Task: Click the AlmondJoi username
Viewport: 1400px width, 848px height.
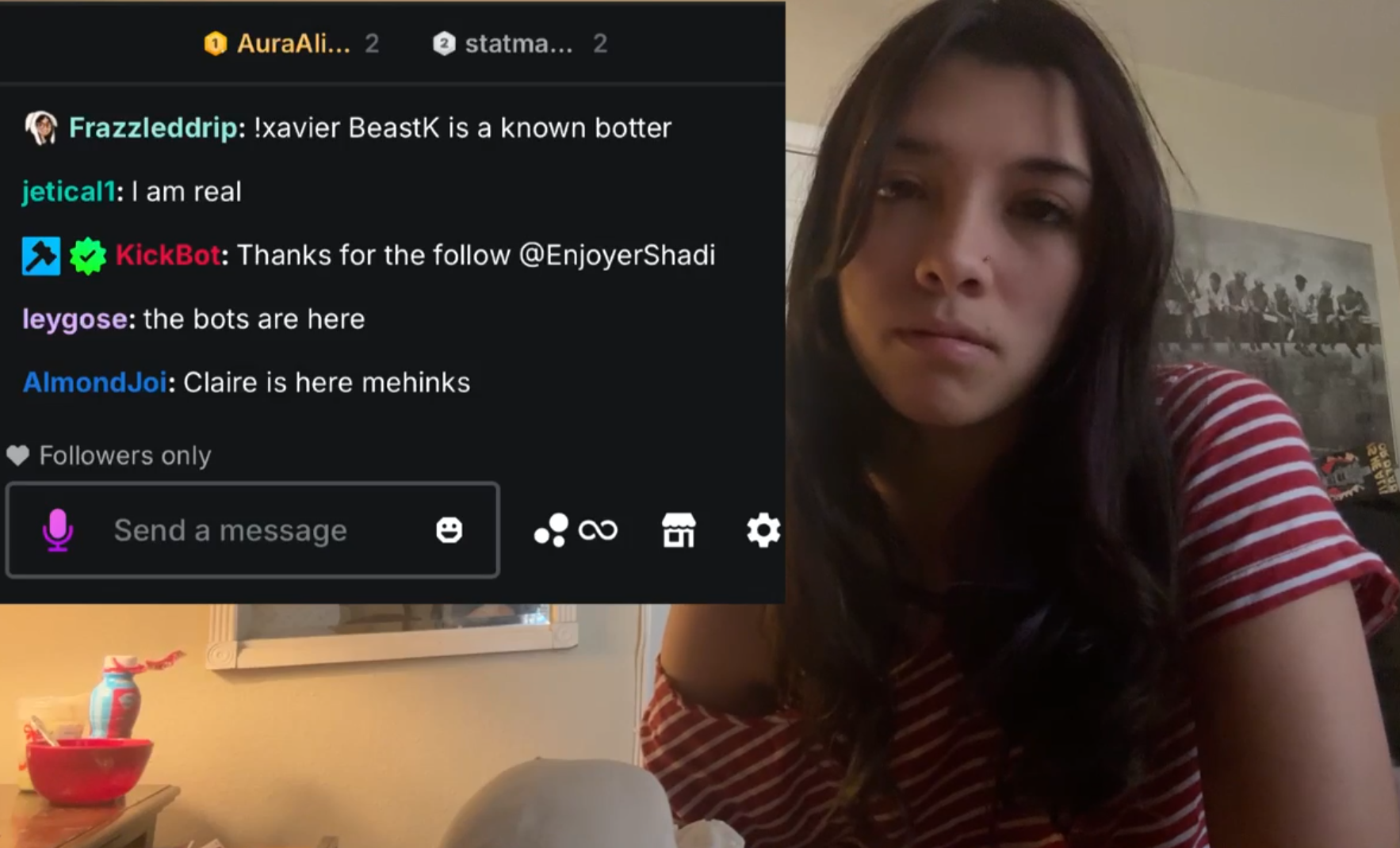Action: (95, 383)
